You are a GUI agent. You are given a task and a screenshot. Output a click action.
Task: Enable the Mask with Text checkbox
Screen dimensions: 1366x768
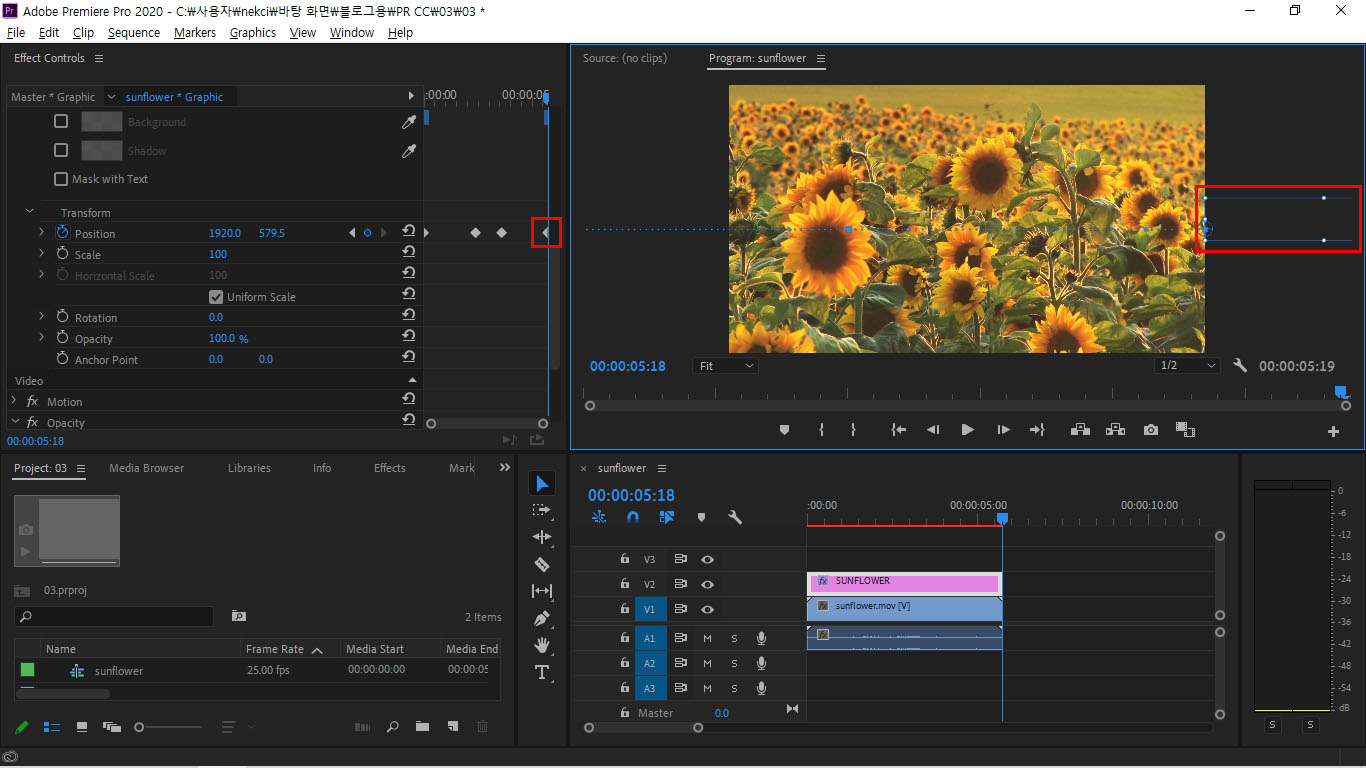pos(61,179)
